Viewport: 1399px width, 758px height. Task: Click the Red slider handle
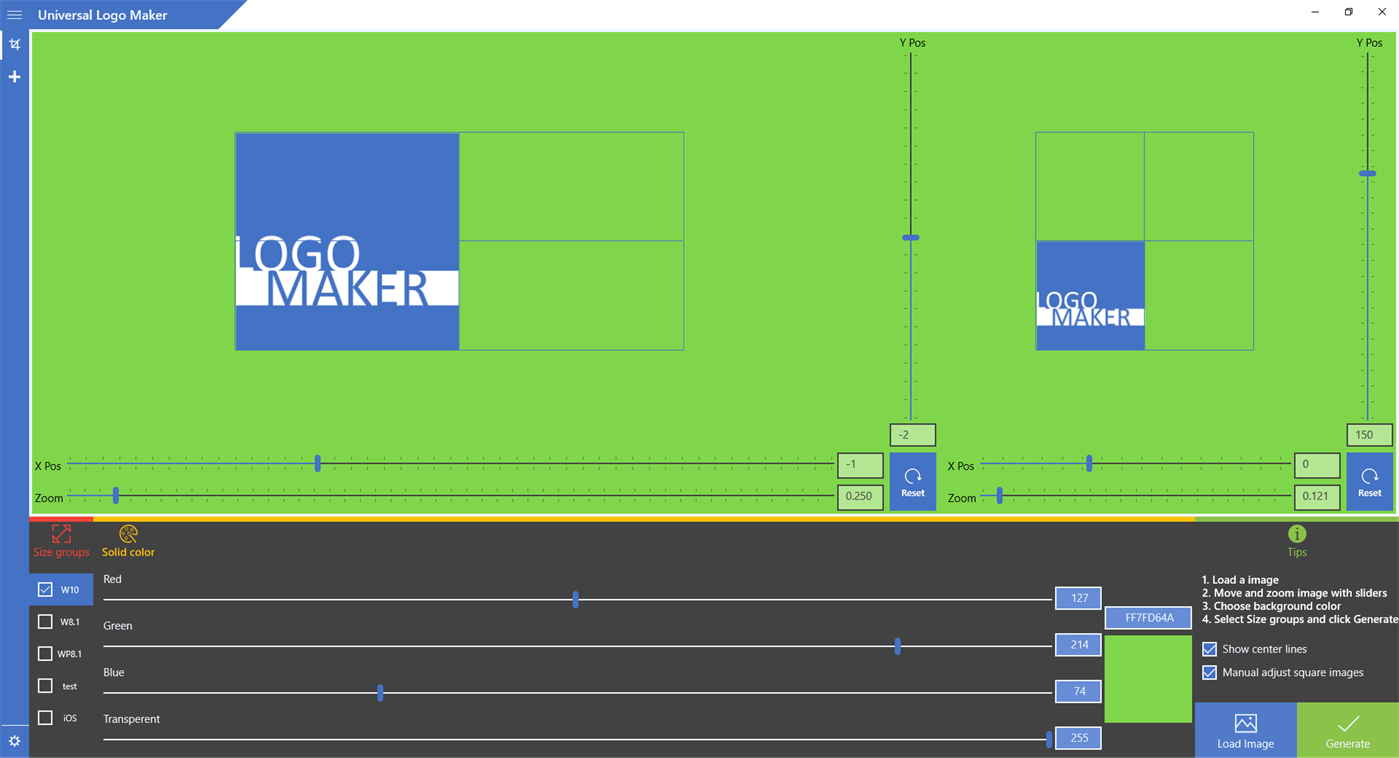575,599
